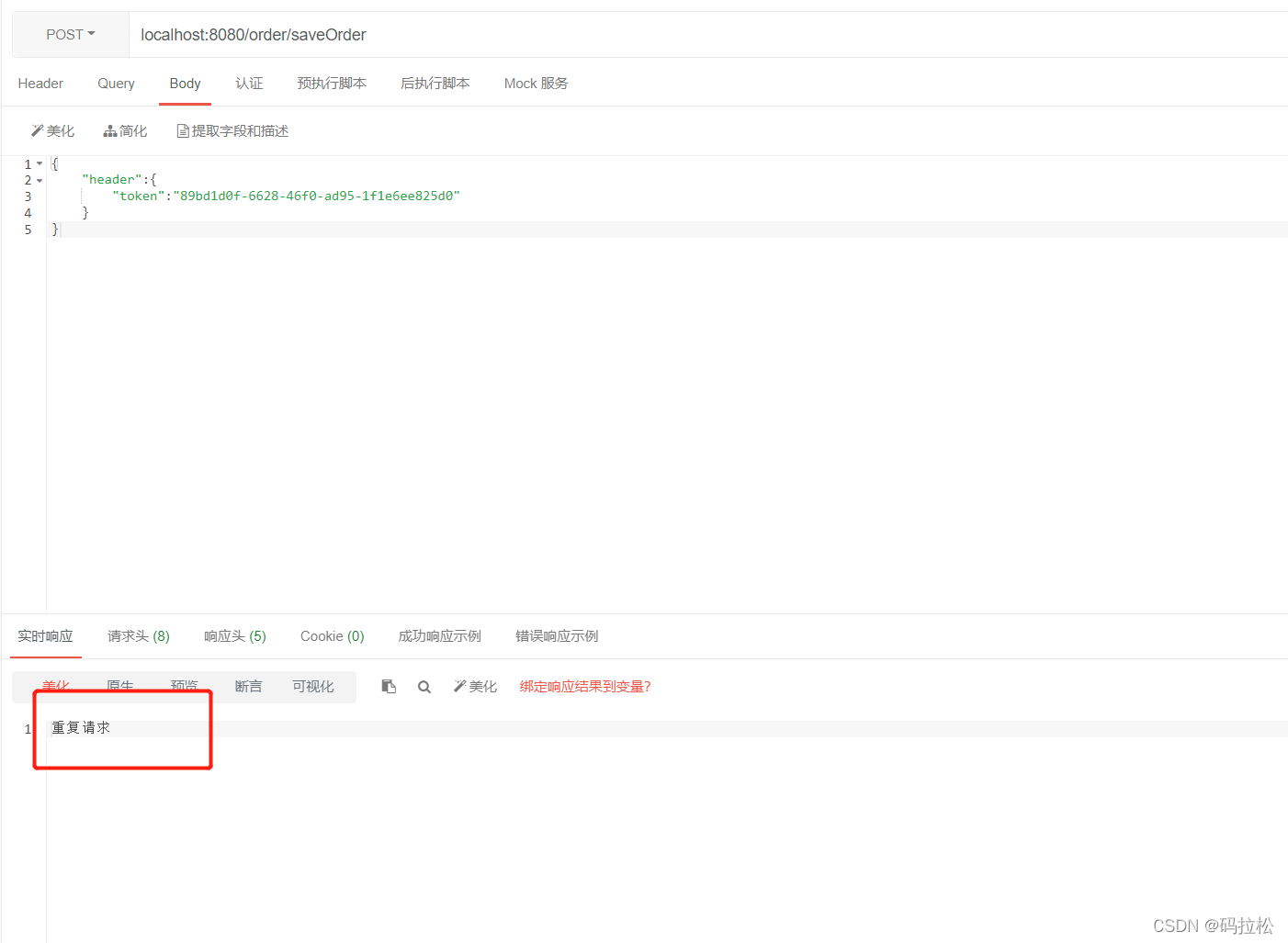
Task: Collapse the fold arrow on line 2
Action: (40, 180)
